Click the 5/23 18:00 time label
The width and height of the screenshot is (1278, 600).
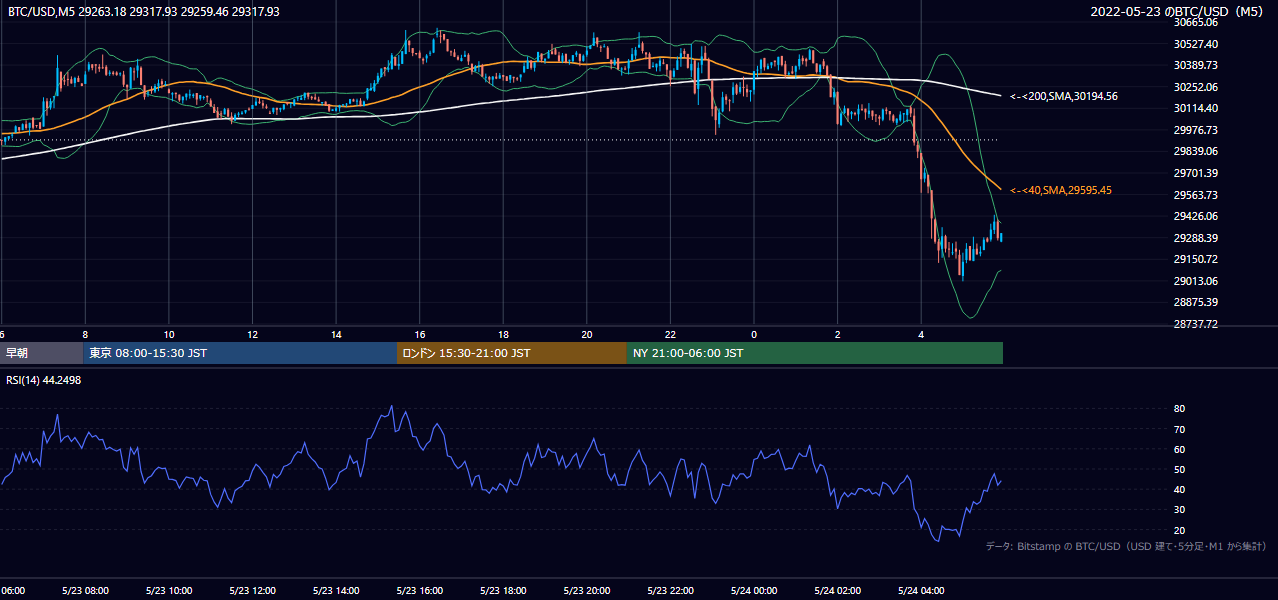(503, 591)
